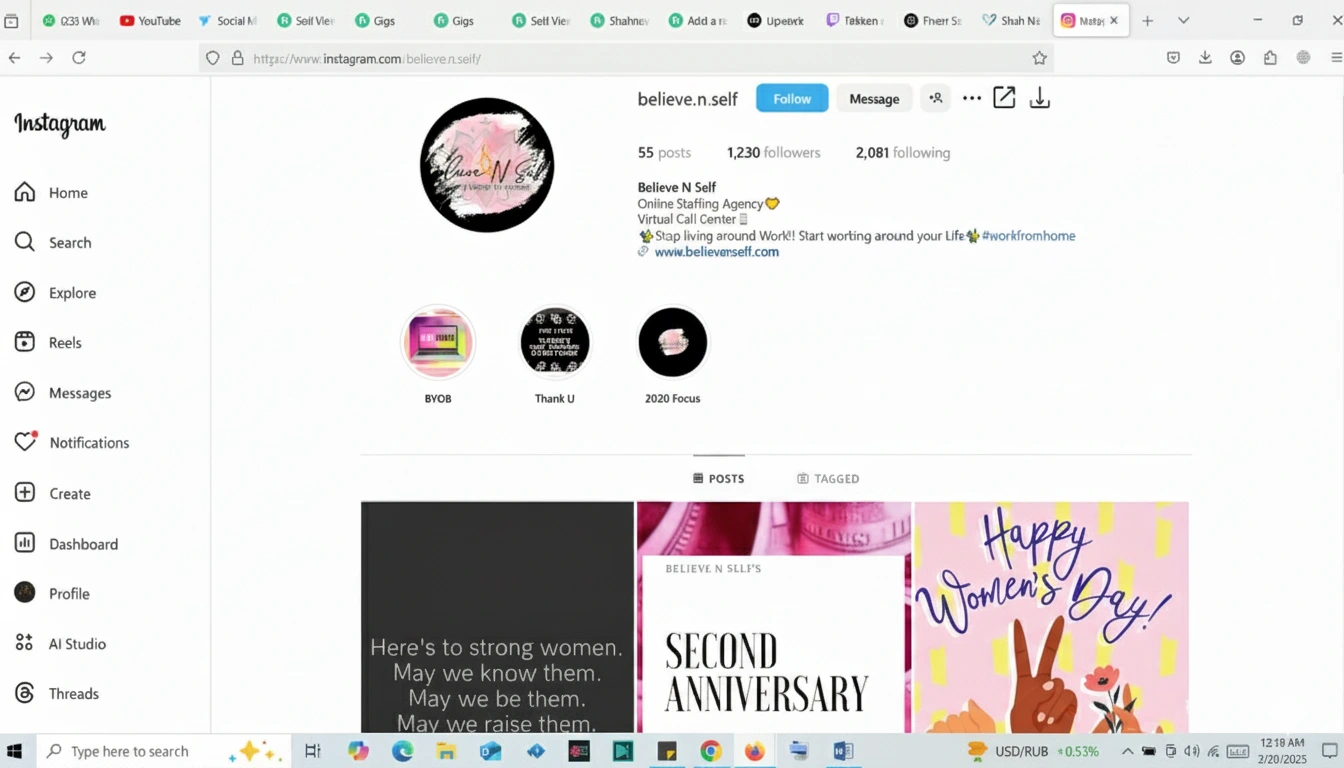Open AI Studio in the sidebar
Image resolution: width=1344 pixels, height=768 pixels.
coord(60,644)
